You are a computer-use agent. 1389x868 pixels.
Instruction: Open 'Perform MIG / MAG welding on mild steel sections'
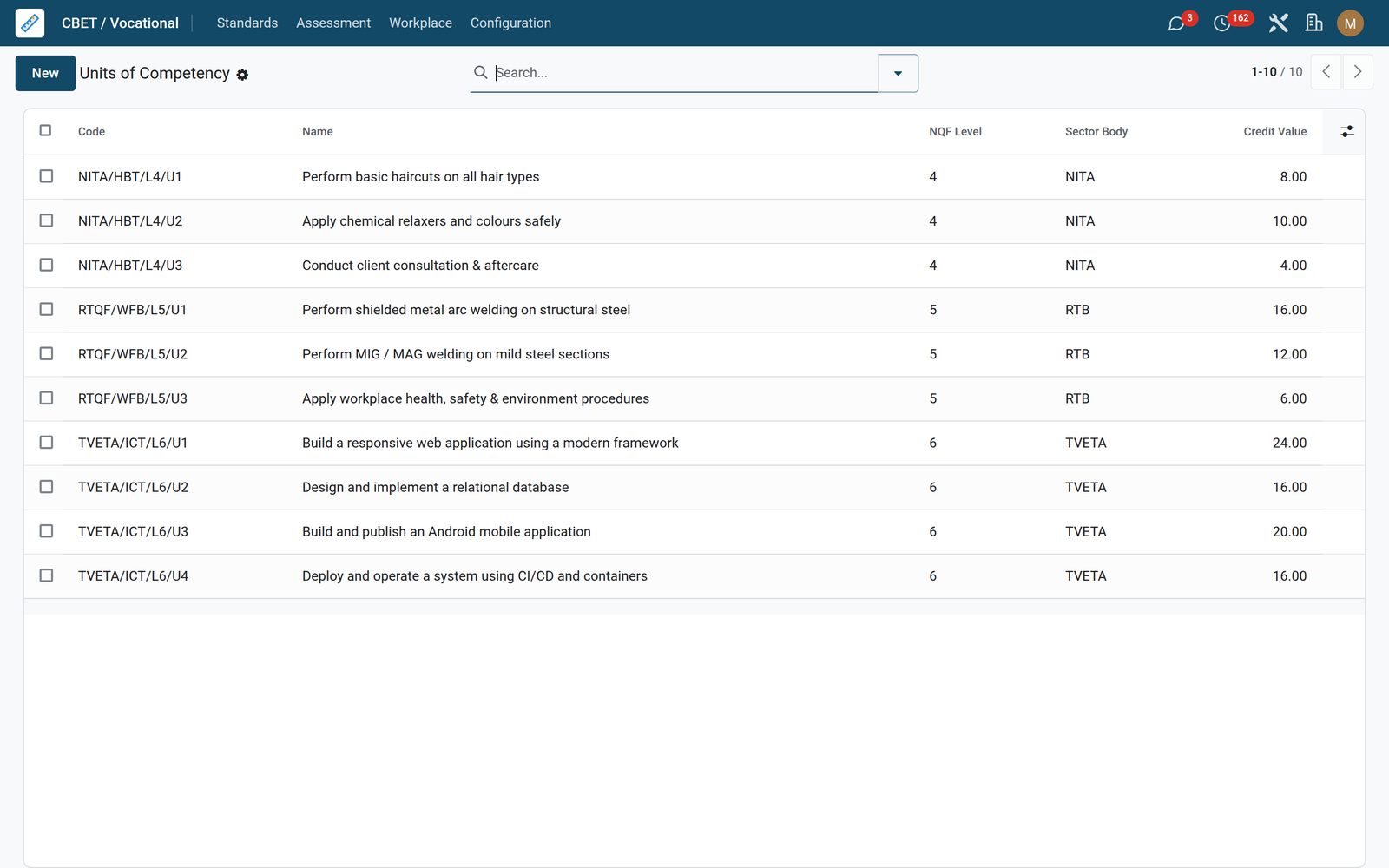point(456,354)
